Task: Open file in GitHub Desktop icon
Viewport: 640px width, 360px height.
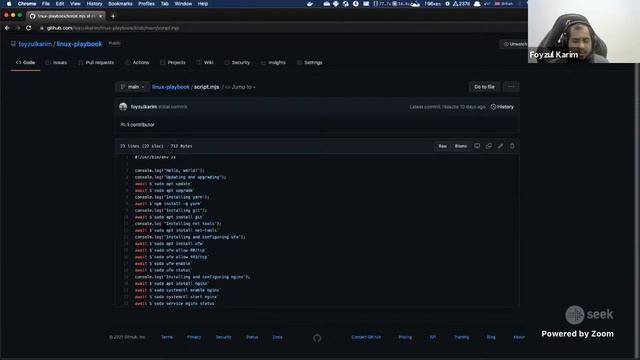Action: pyautogui.click(x=477, y=146)
